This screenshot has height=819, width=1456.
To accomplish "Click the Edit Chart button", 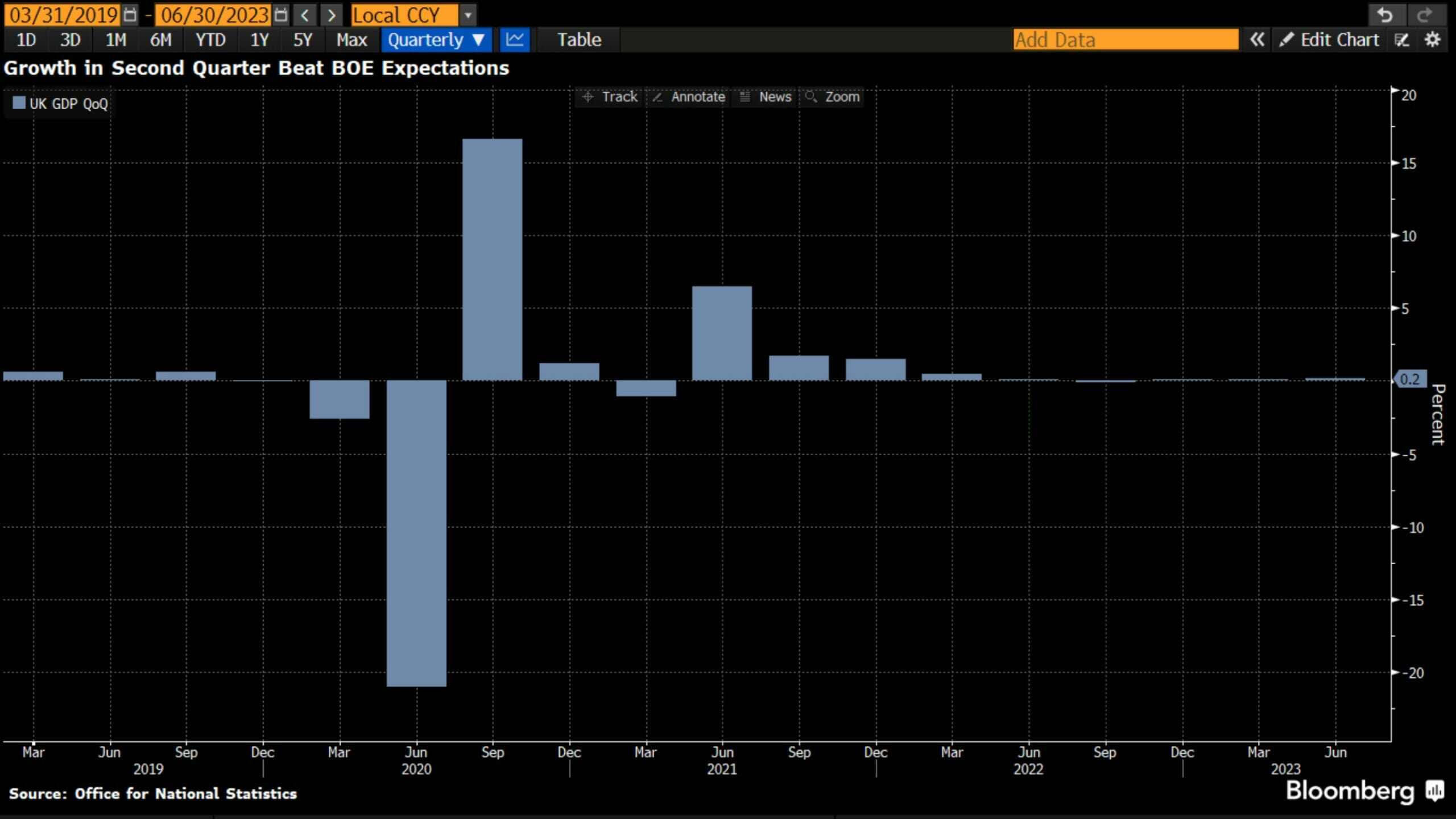I will [1329, 40].
